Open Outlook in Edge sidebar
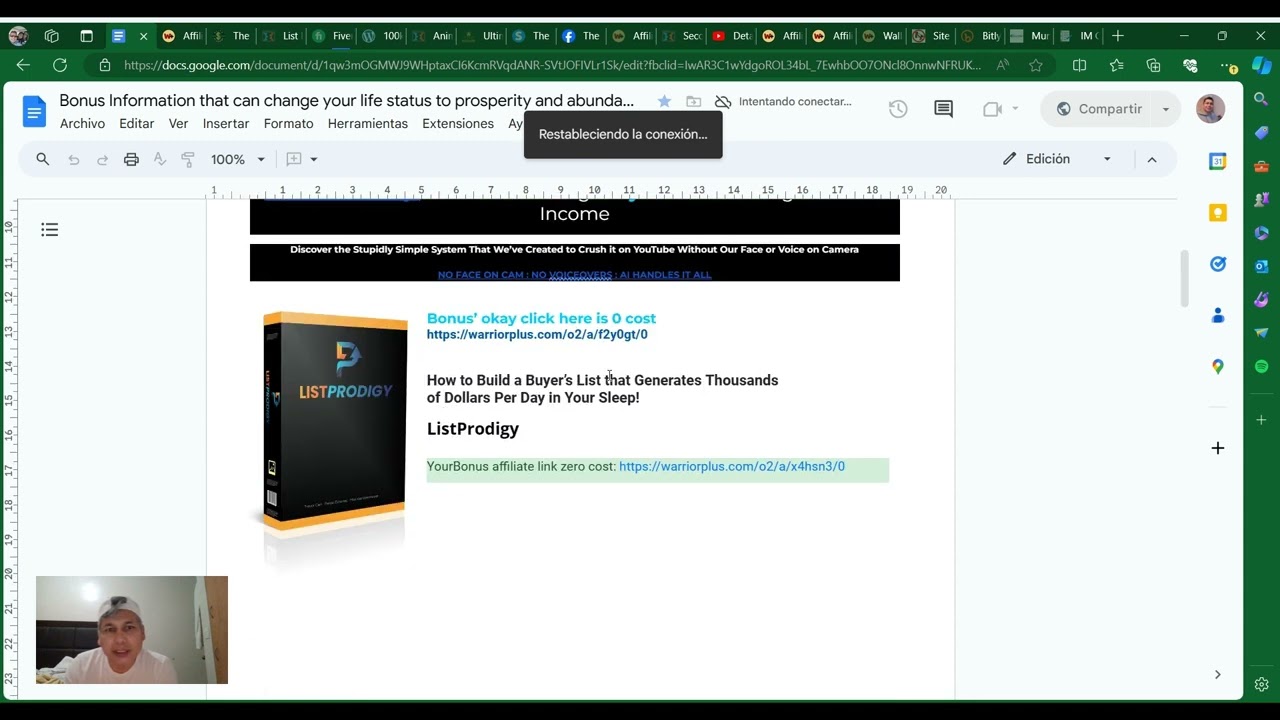Viewport: 1280px width, 720px height. pos(1261,266)
